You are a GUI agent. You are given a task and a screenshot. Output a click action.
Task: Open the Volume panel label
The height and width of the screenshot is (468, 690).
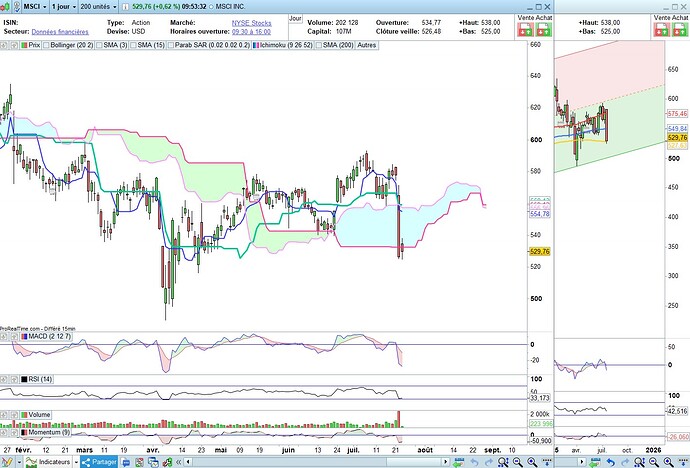coord(36,415)
